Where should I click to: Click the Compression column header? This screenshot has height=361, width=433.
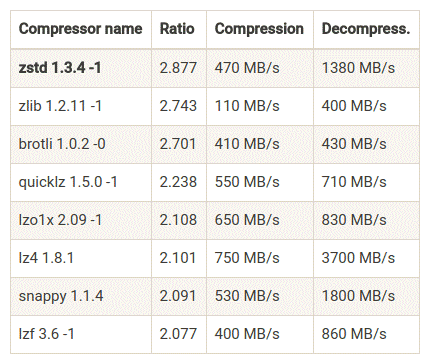point(260,29)
